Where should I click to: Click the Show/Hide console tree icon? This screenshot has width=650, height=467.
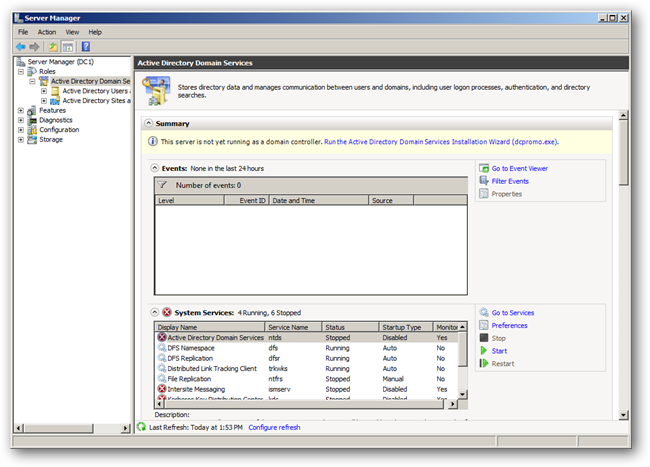pyautogui.click(x=68, y=46)
